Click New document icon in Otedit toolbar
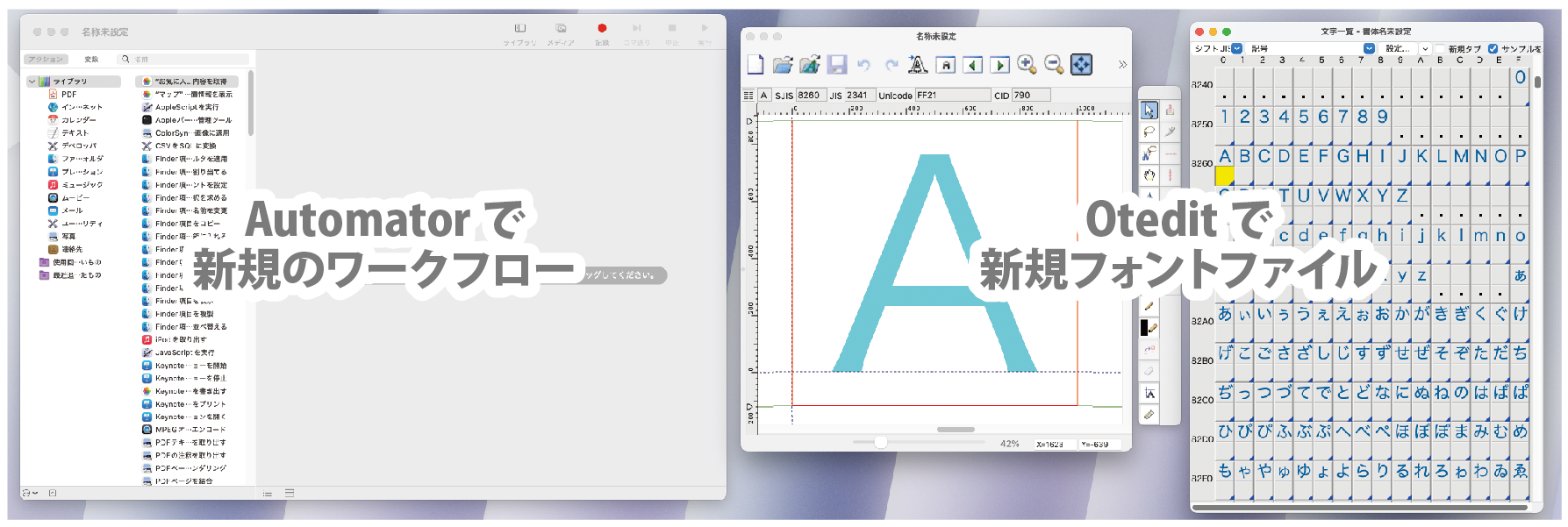1568x527 pixels. [x=755, y=64]
